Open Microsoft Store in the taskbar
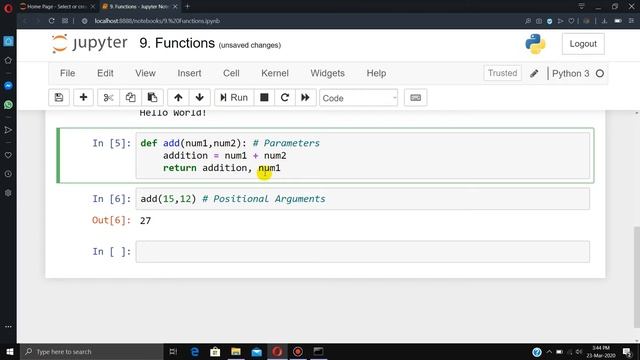 (x=215, y=351)
